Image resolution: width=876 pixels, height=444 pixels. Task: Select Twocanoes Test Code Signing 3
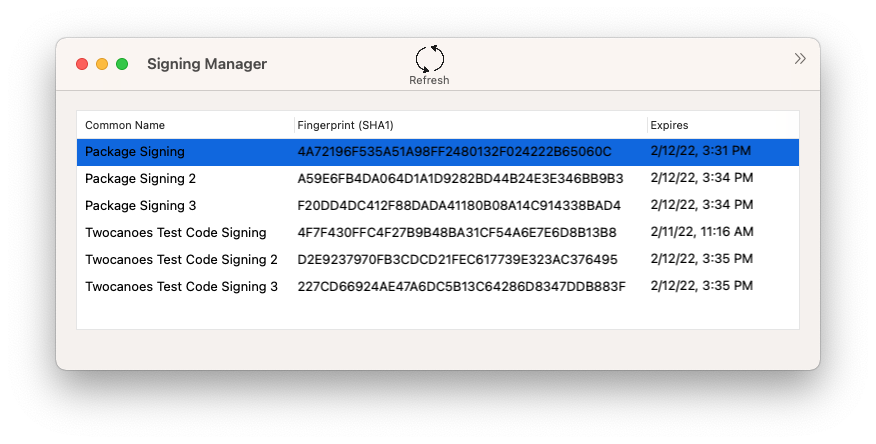click(437, 287)
